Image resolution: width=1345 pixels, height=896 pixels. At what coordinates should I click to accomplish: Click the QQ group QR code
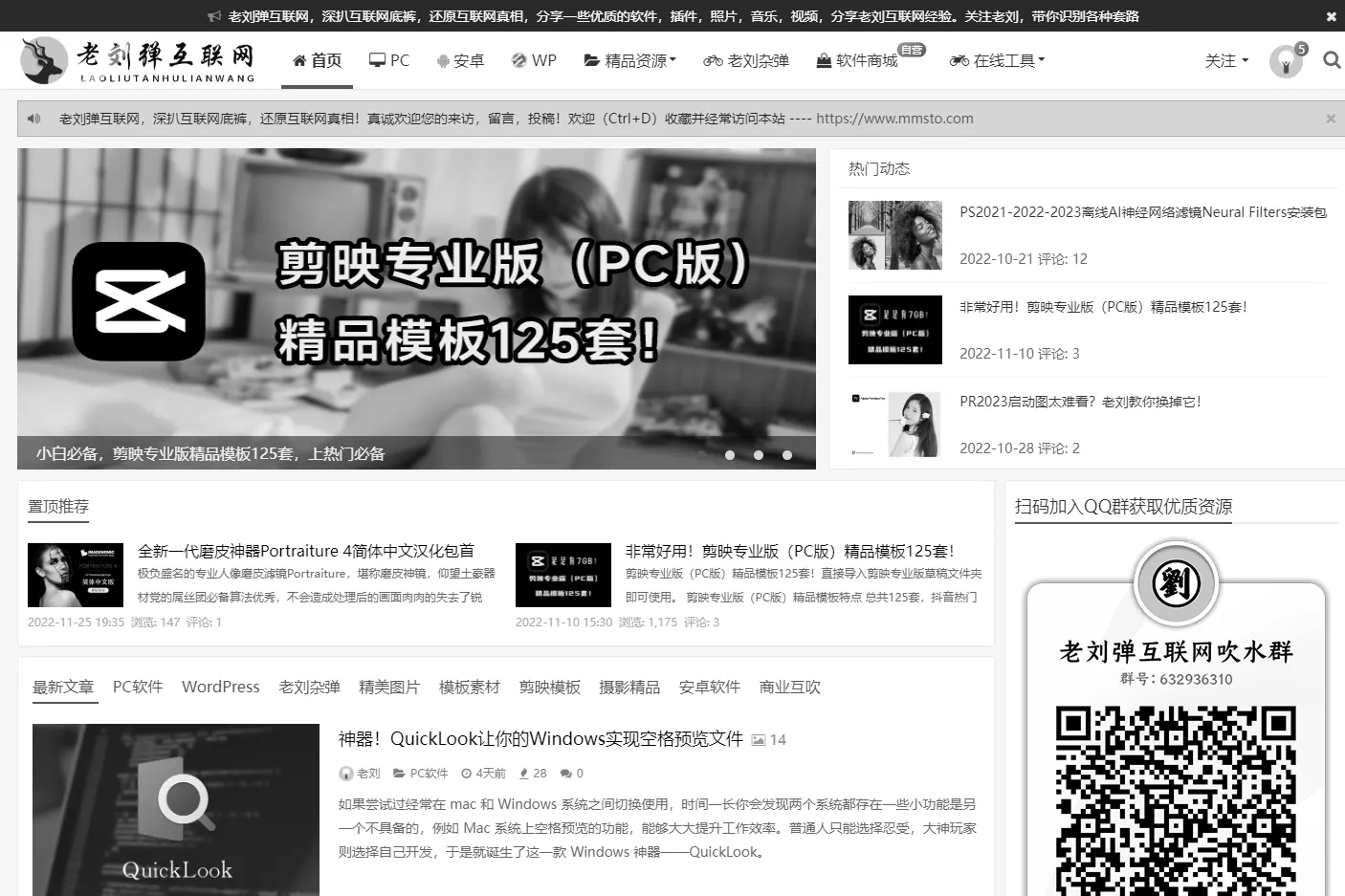(x=1176, y=801)
